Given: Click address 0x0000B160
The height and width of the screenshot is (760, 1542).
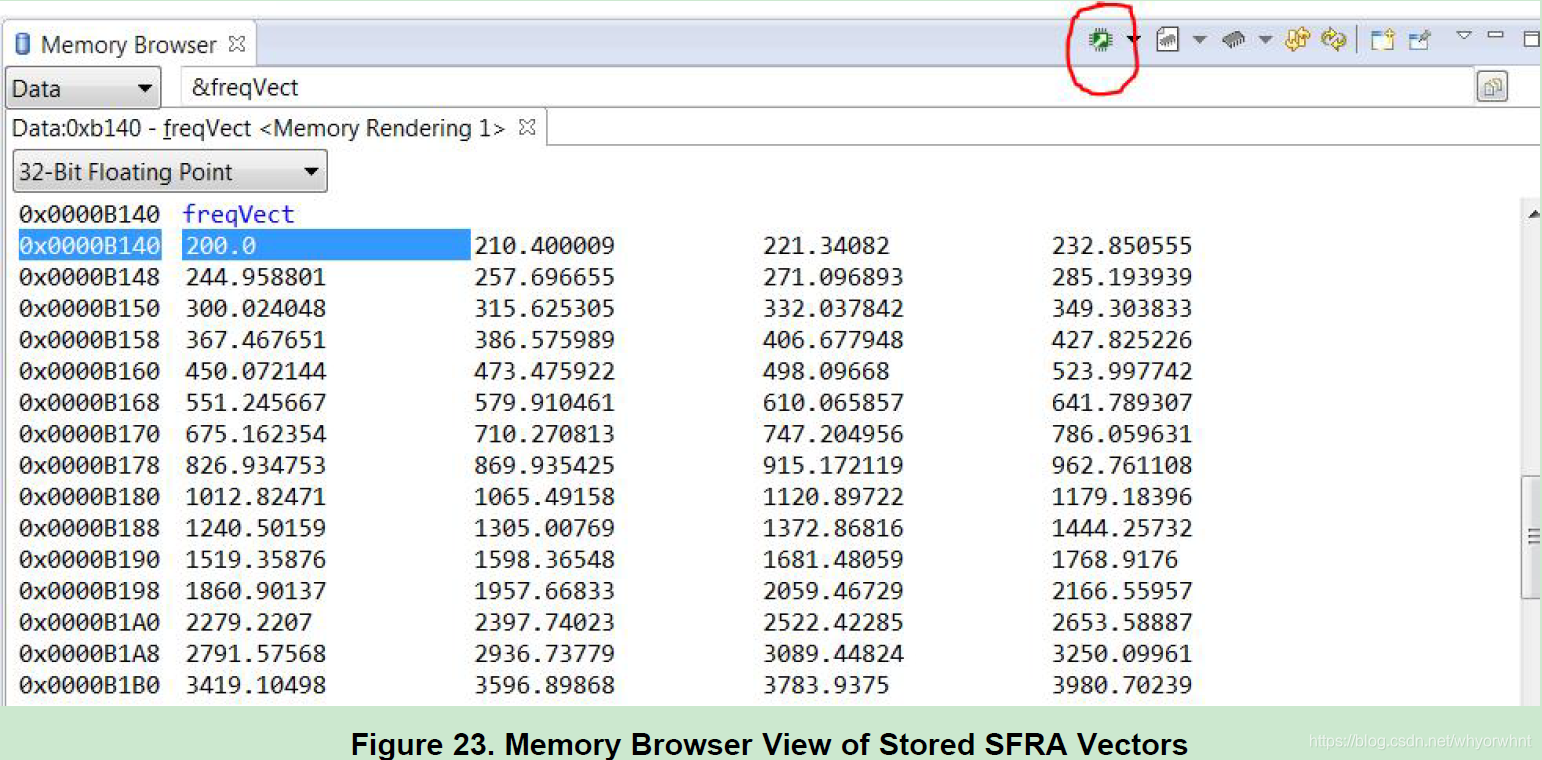Looking at the screenshot, I should pos(90,371).
